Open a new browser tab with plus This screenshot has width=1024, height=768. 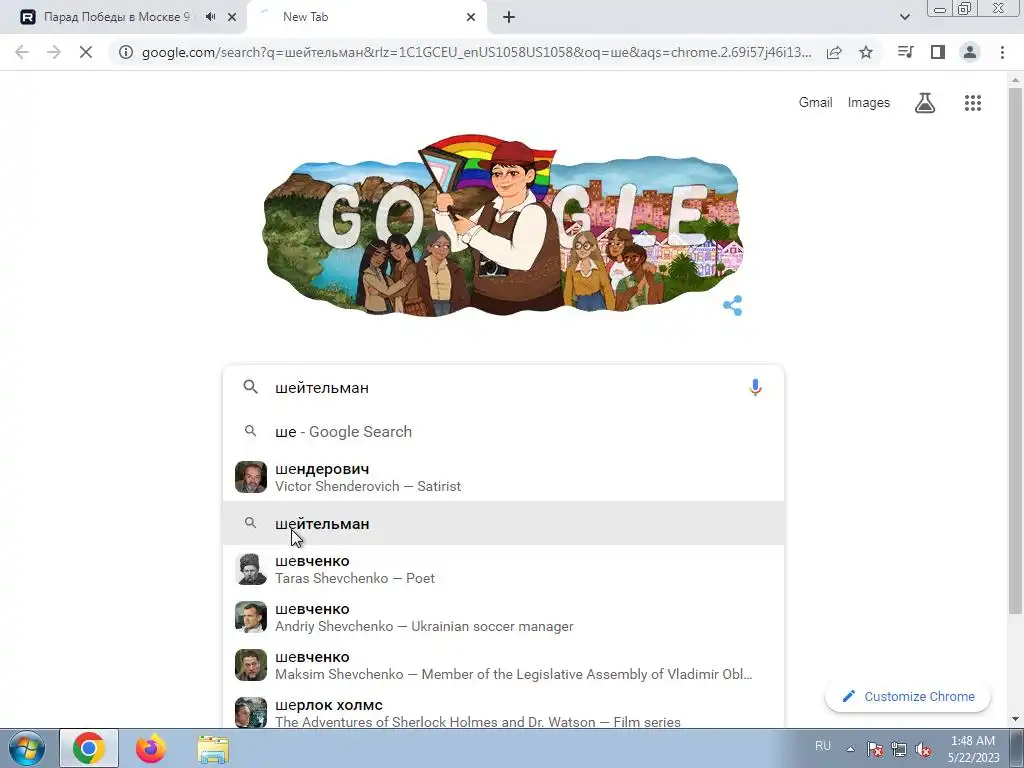tap(509, 17)
